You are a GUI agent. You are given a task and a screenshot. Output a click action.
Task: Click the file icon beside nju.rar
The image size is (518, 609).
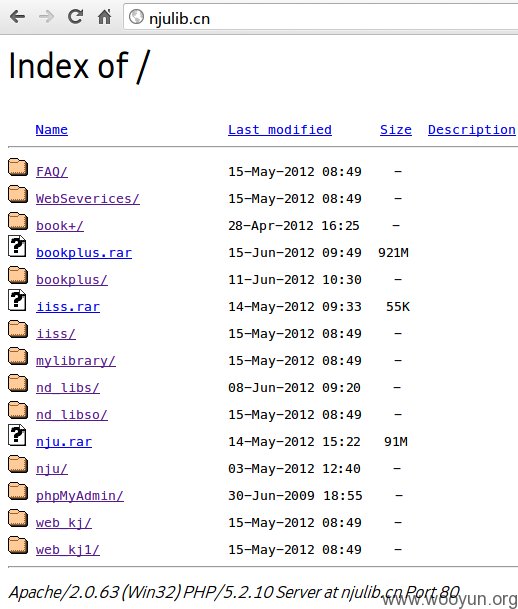click(x=17, y=435)
